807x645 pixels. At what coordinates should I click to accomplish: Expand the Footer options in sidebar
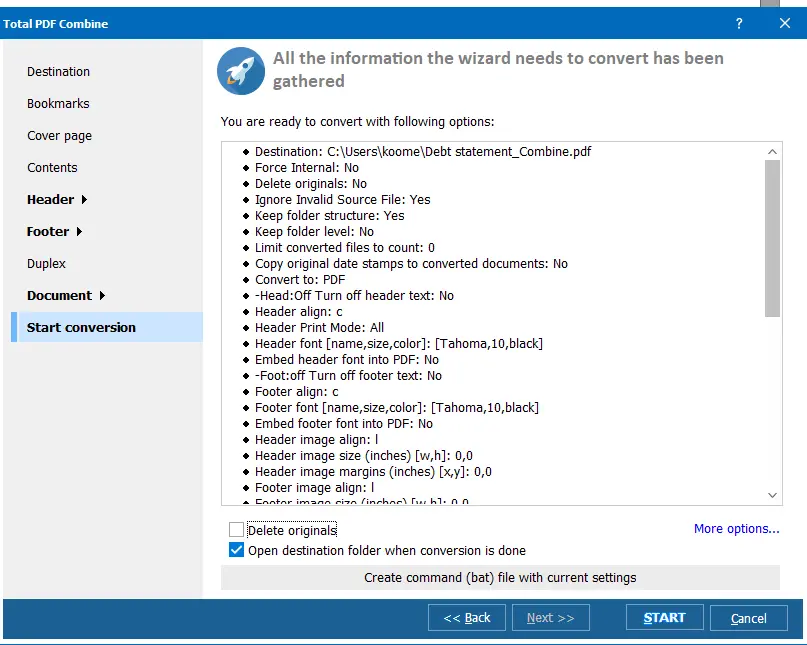48,231
